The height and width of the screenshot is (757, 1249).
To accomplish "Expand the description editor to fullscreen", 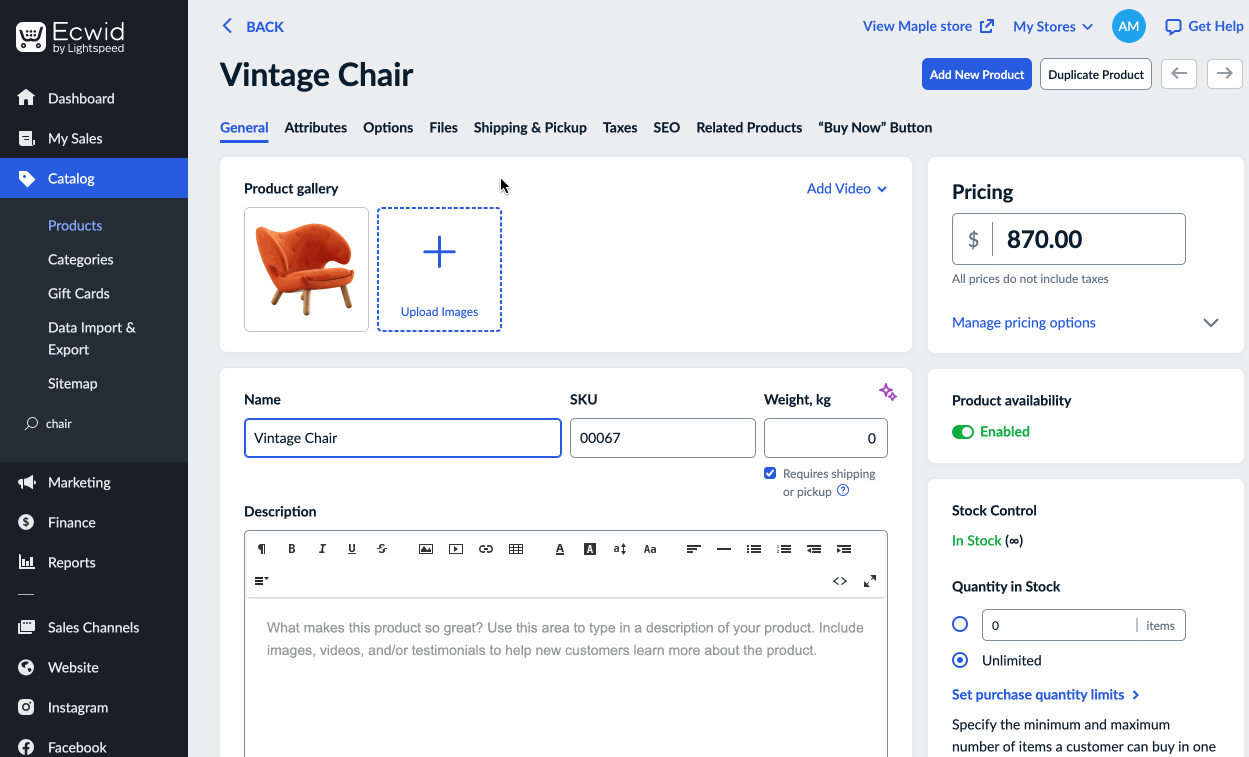I will click(870, 581).
